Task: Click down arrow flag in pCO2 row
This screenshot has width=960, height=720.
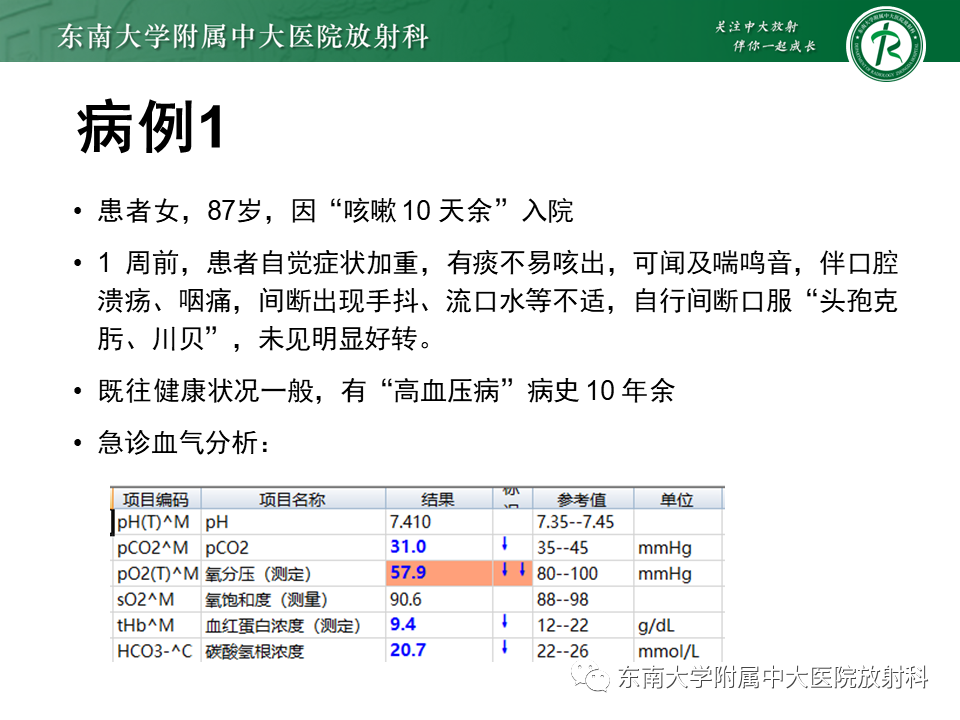Action: coord(504,544)
